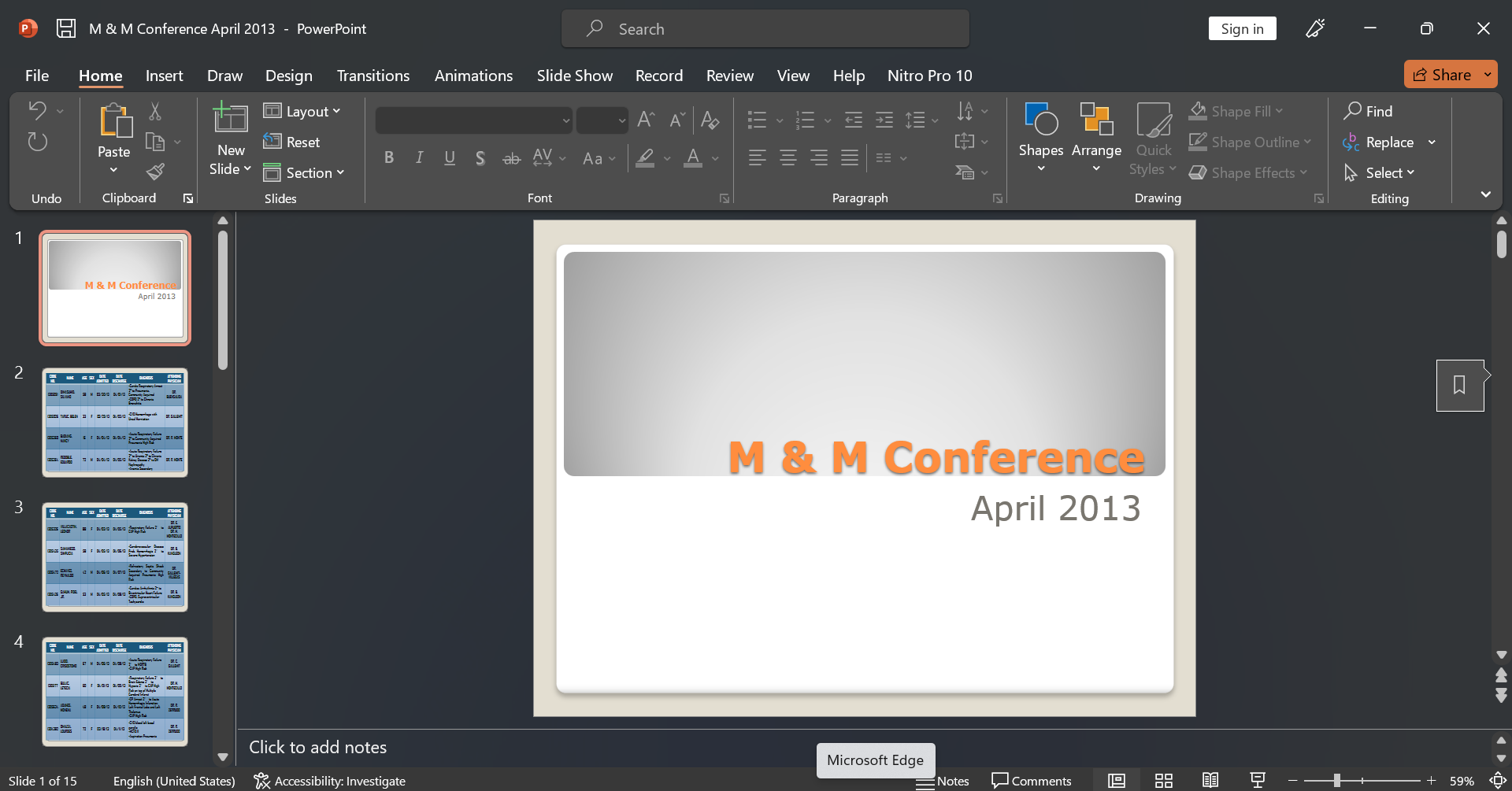Open Reading View from status bar

[x=1210, y=781]
